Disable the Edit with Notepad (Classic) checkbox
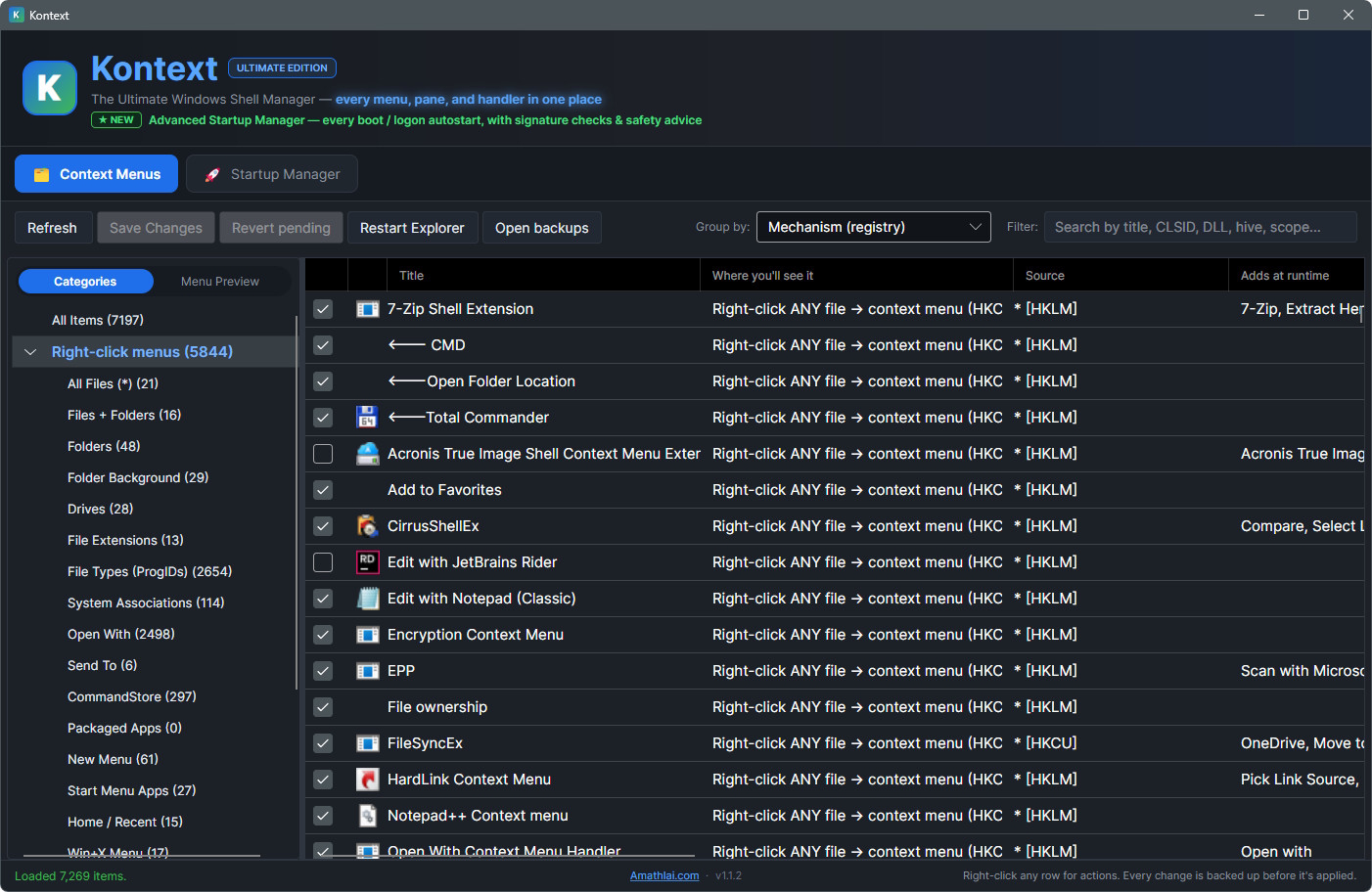Image resolution: width=1372 pixels, height=892 pixels. [x=323, y=599]
